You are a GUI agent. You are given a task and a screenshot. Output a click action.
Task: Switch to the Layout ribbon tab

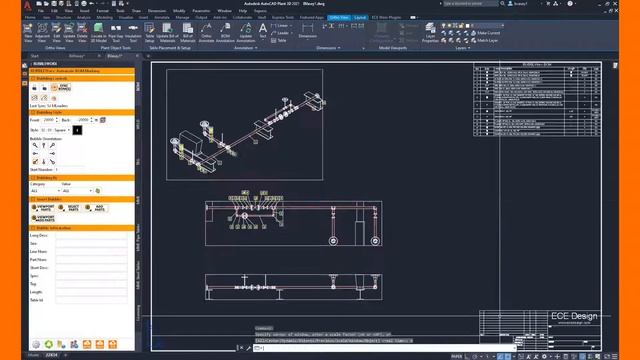point(360,18)
